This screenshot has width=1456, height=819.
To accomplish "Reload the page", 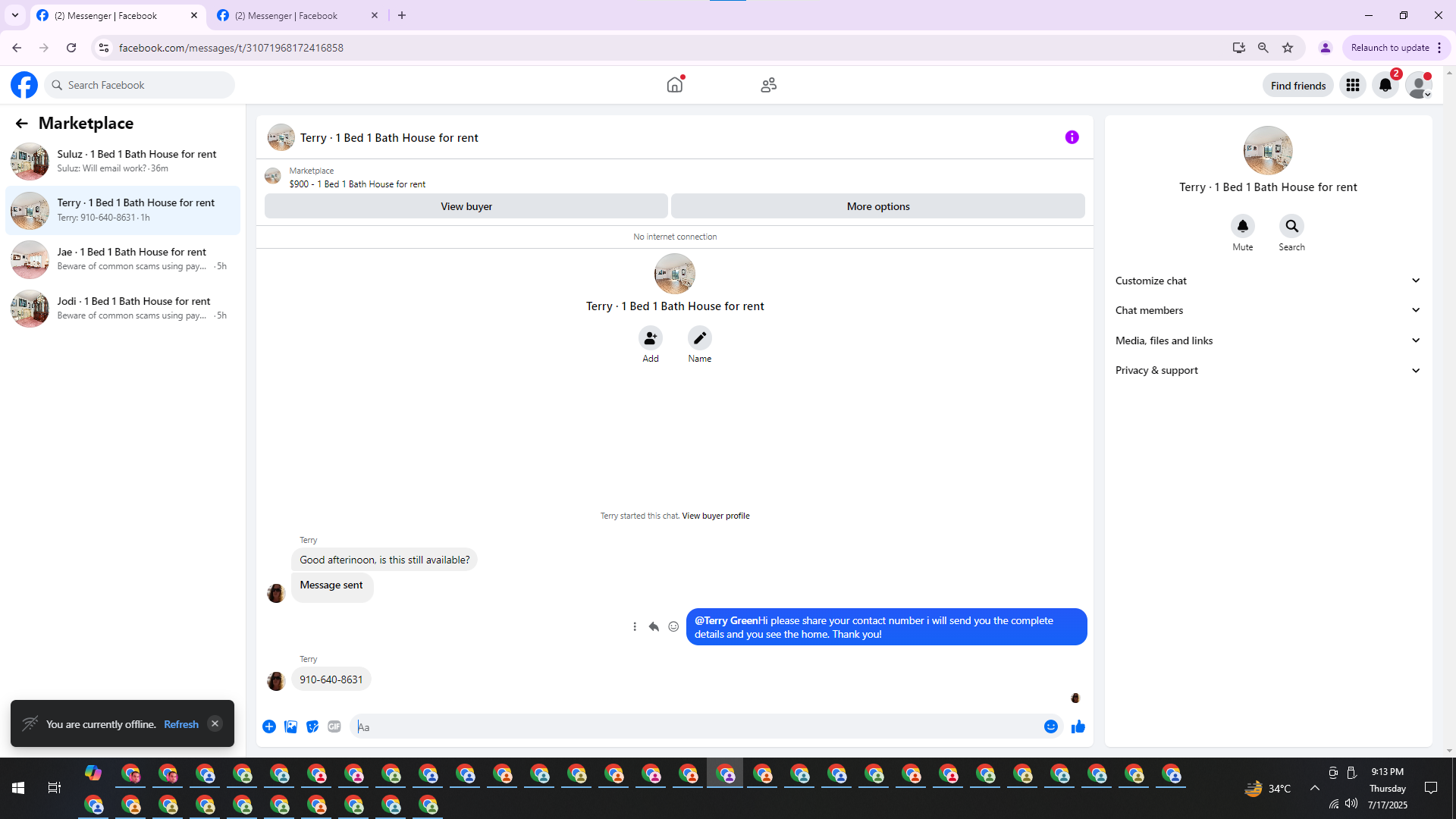I will coord(71,48).
